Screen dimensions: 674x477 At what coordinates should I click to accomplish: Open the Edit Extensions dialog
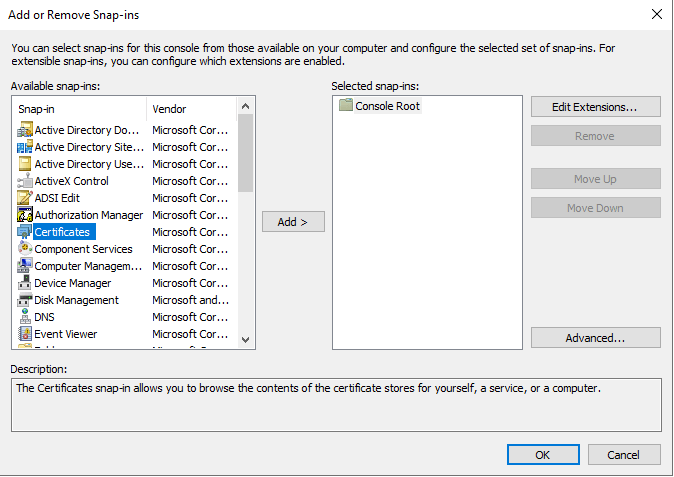(x=595, y=107)
